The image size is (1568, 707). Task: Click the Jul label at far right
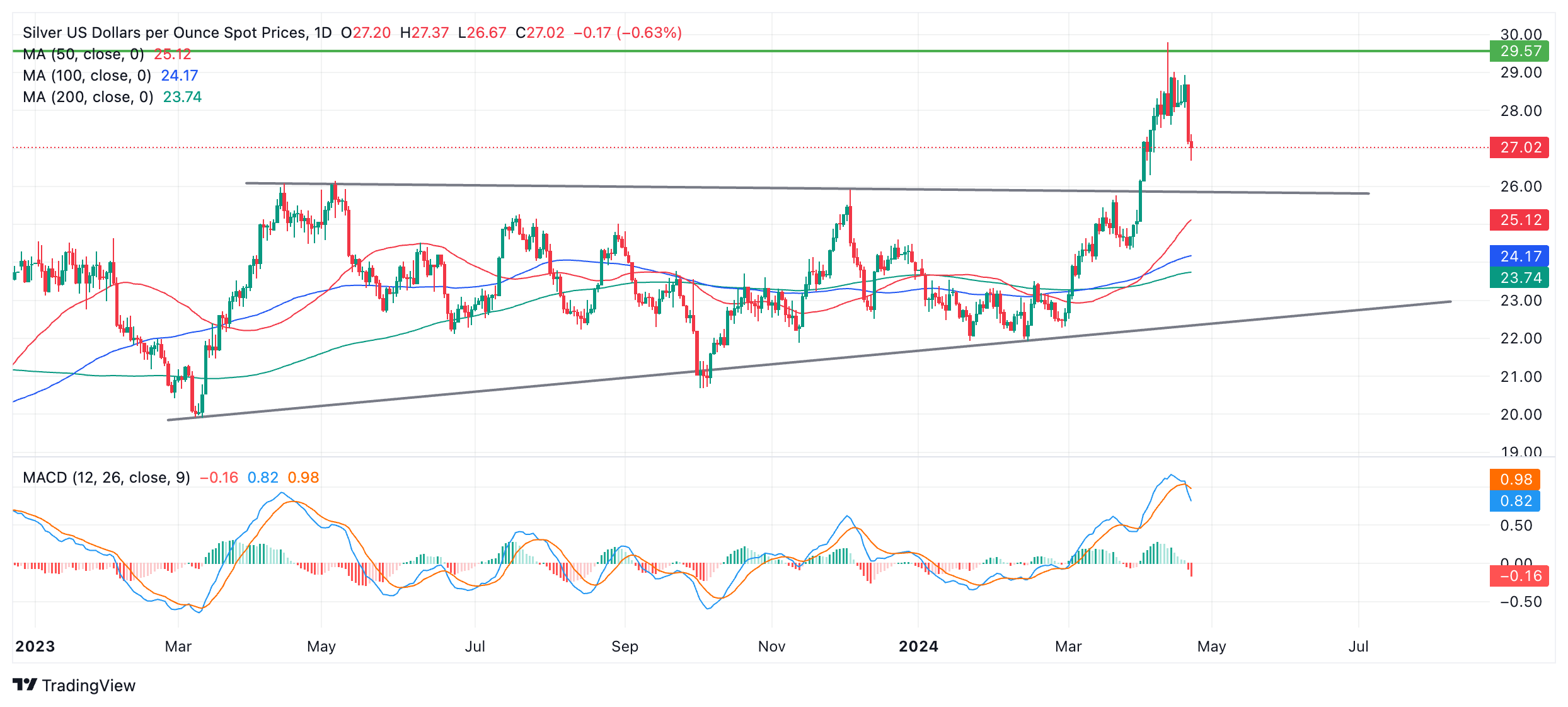pyautogui.click(x=1358, y=647)
